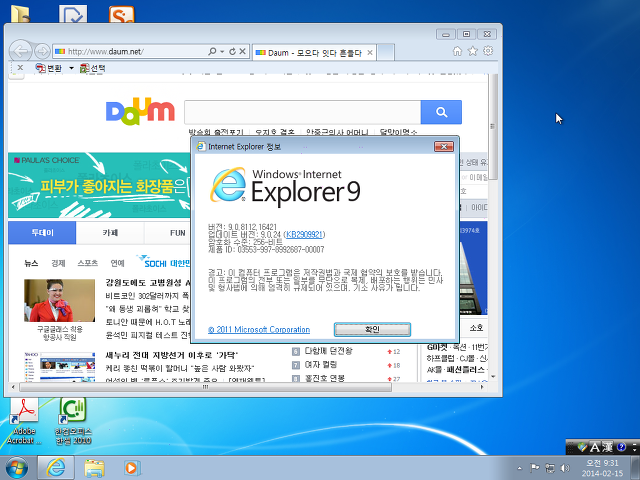
Task: Toggle the IME A input mode button
Action: (x=595, y=447)
